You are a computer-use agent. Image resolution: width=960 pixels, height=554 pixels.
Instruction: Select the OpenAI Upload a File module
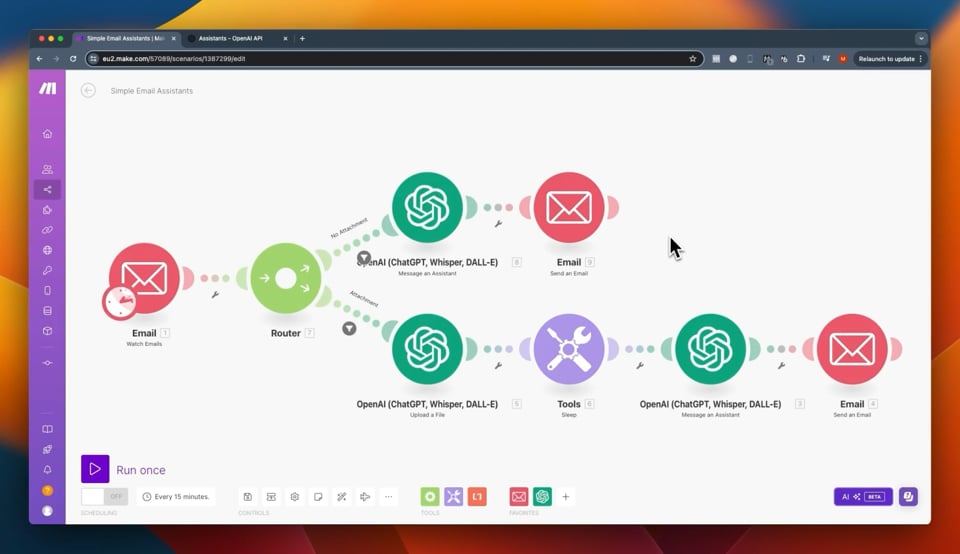pyautogui.click(x=427, y=350)
